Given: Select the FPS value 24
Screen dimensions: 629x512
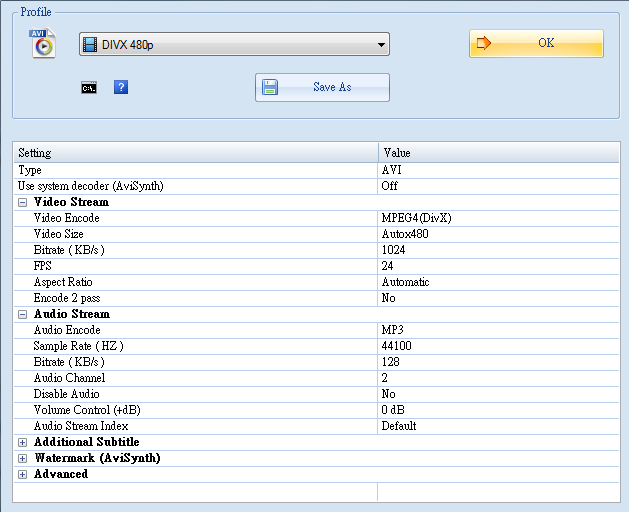Looking at the screenshot, I should tap(500, 266).
